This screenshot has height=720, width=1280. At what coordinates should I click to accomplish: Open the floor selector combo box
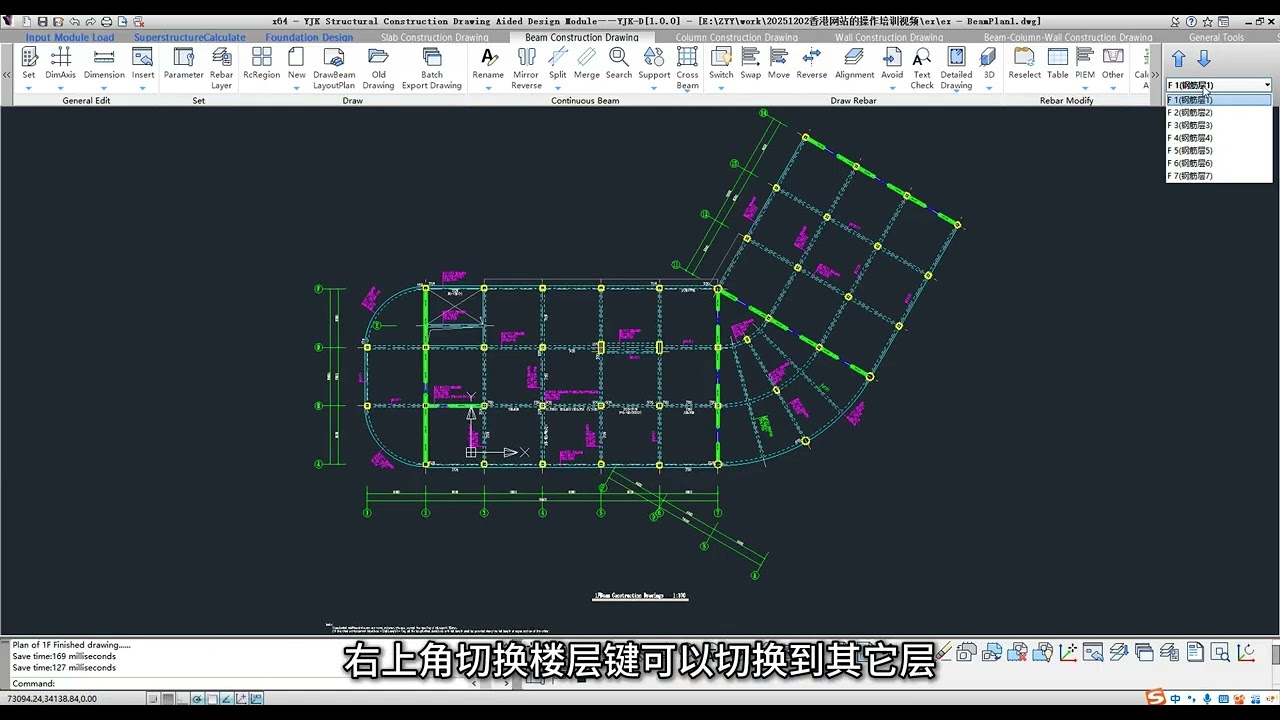(x=1219, y=85)
